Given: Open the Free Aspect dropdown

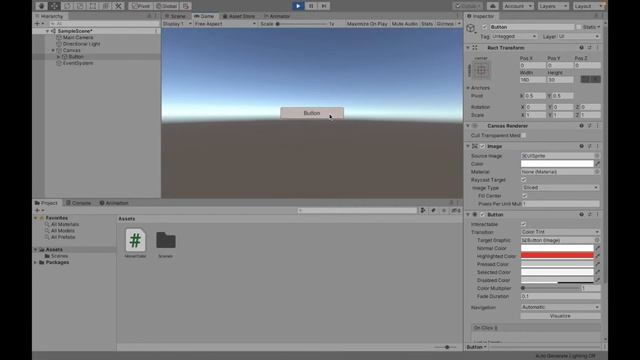Looking at the screenshot, I should click(225, 24).
